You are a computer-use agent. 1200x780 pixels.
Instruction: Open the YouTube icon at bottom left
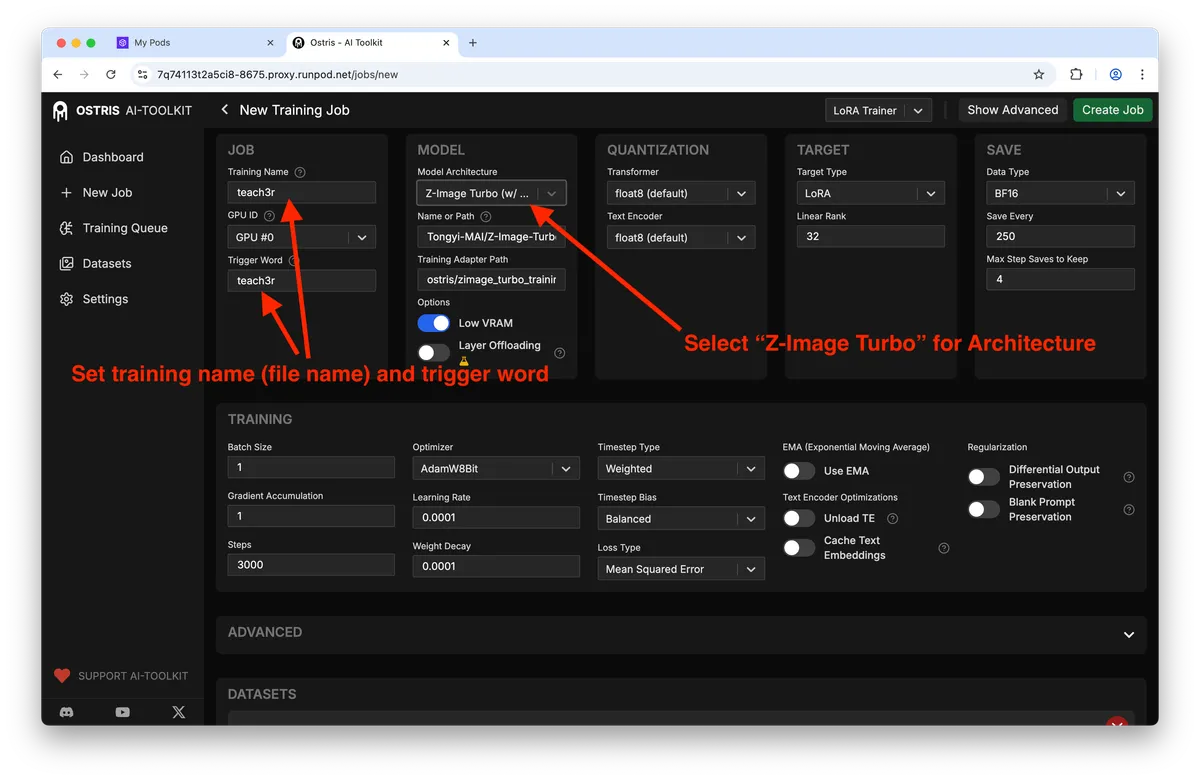pos(122,712)
